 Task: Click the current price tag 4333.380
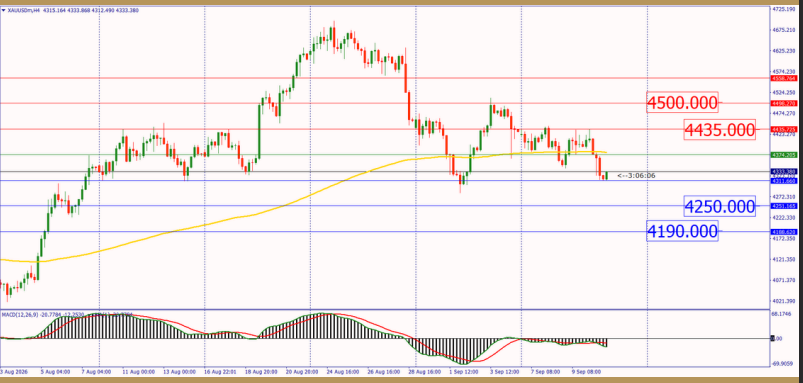(x=784, y=171)
